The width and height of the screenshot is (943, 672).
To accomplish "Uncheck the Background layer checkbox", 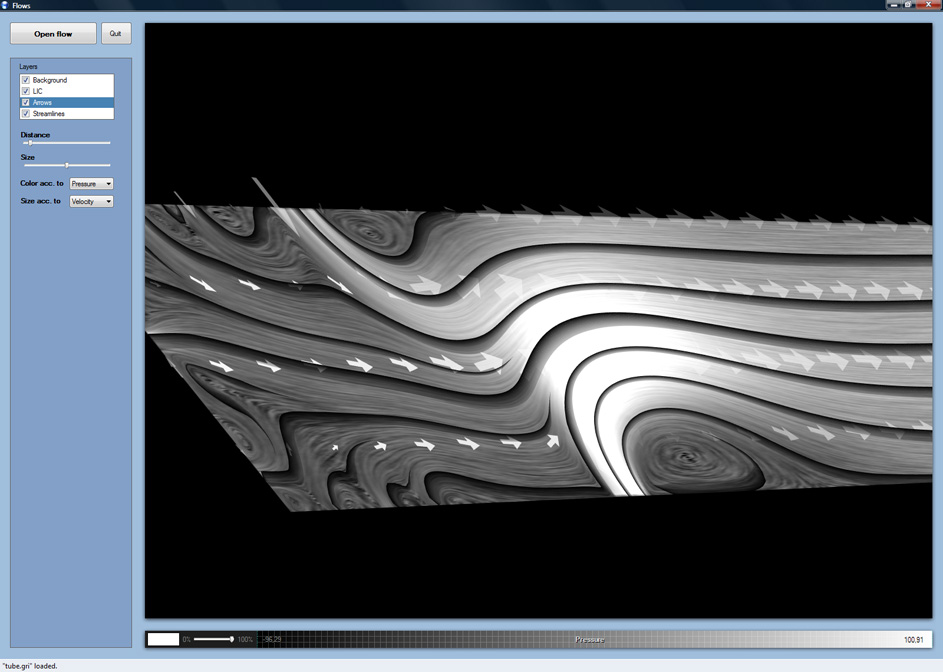I will [26, 80].
